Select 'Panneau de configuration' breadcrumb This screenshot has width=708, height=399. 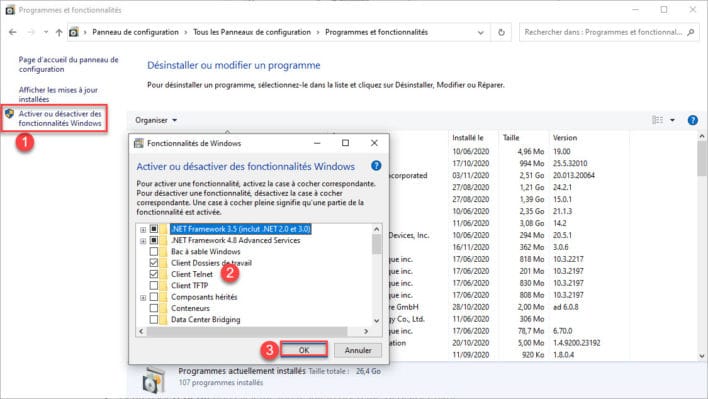pyautogui.click(x=135, y=32)
